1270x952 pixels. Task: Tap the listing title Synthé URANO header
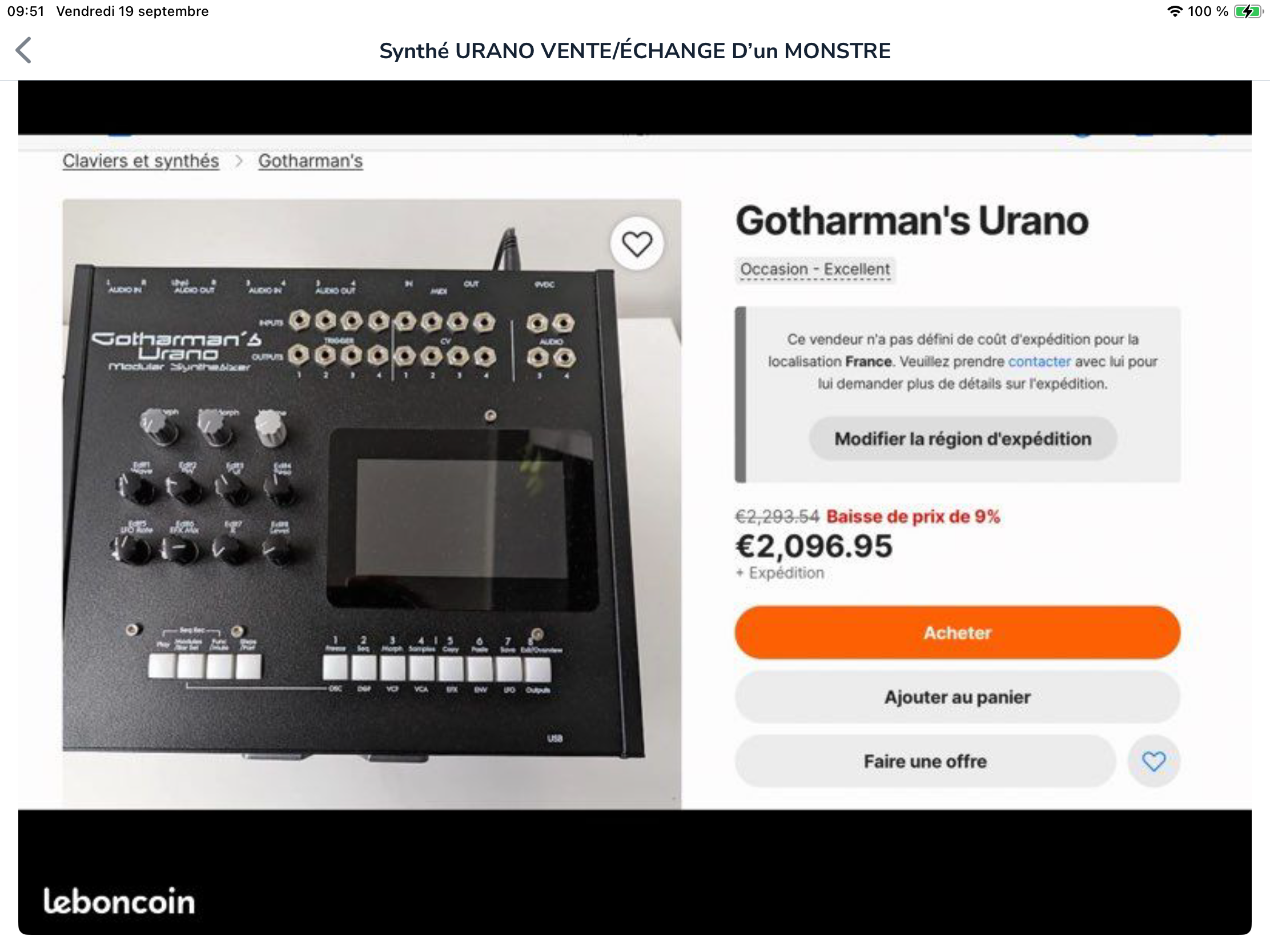pos(635,50)
